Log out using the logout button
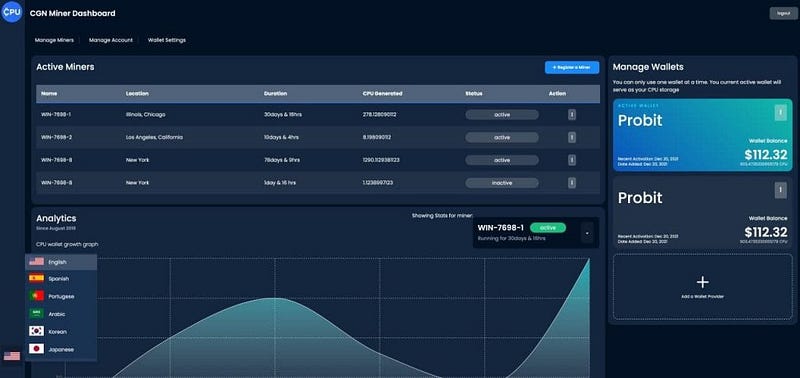Screen dimensions: 800x378 [783, 13]
